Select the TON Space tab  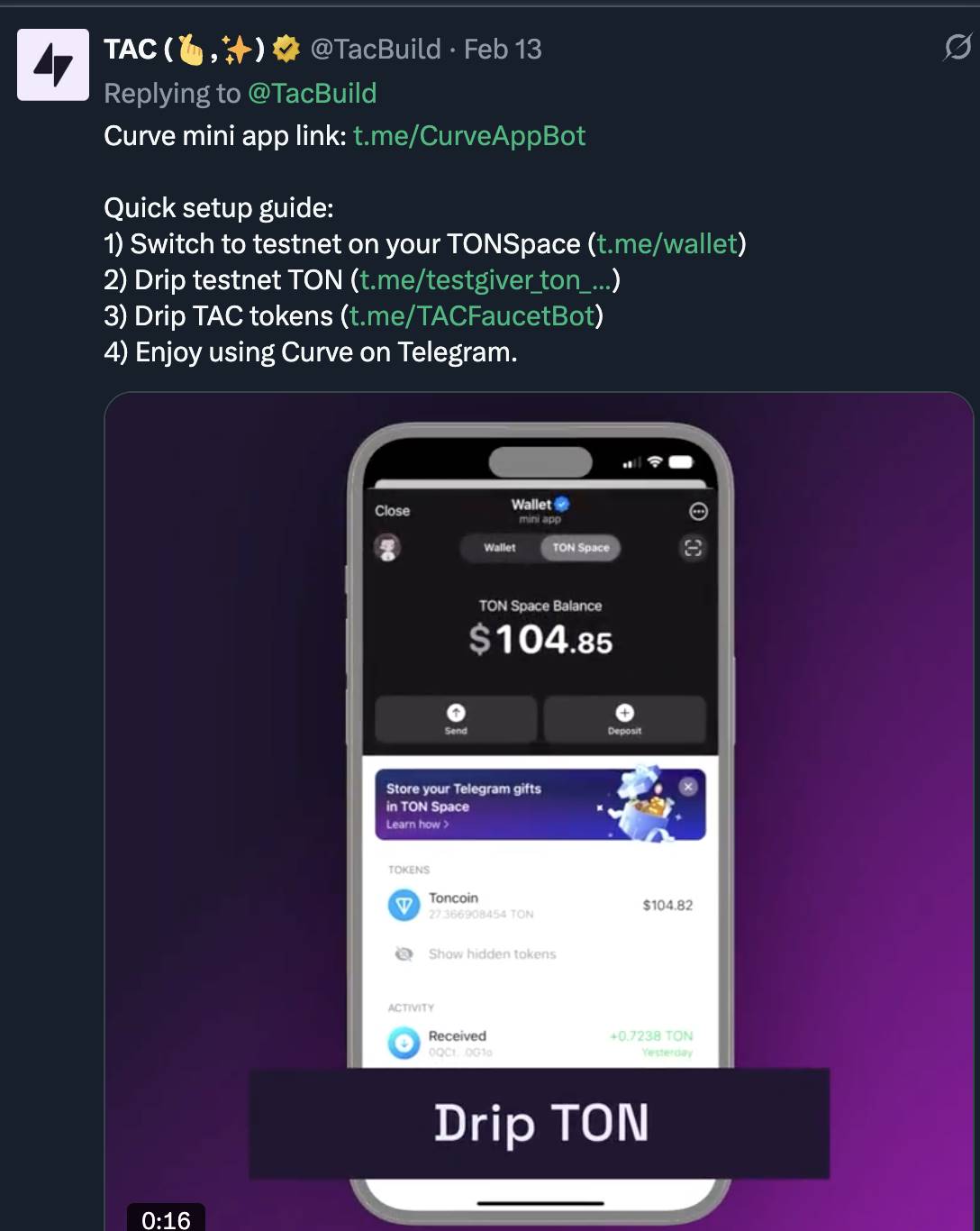(x=581, y=548)
